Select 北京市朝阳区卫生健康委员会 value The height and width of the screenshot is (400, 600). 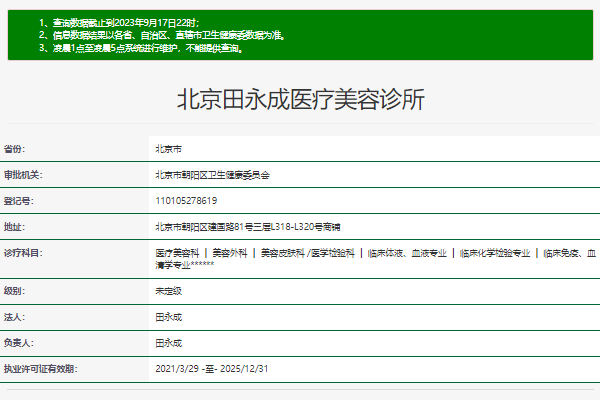coord(212,175)
